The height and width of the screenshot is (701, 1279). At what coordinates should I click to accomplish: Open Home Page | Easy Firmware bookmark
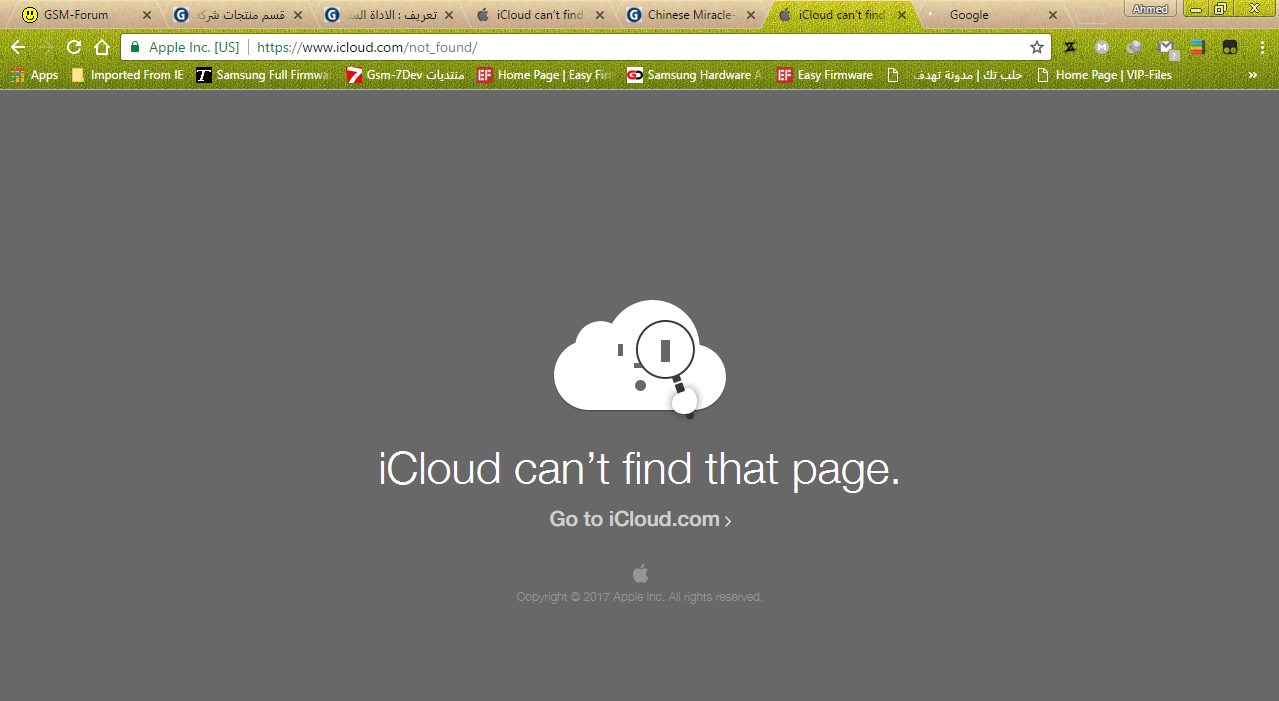click(545, 75)
